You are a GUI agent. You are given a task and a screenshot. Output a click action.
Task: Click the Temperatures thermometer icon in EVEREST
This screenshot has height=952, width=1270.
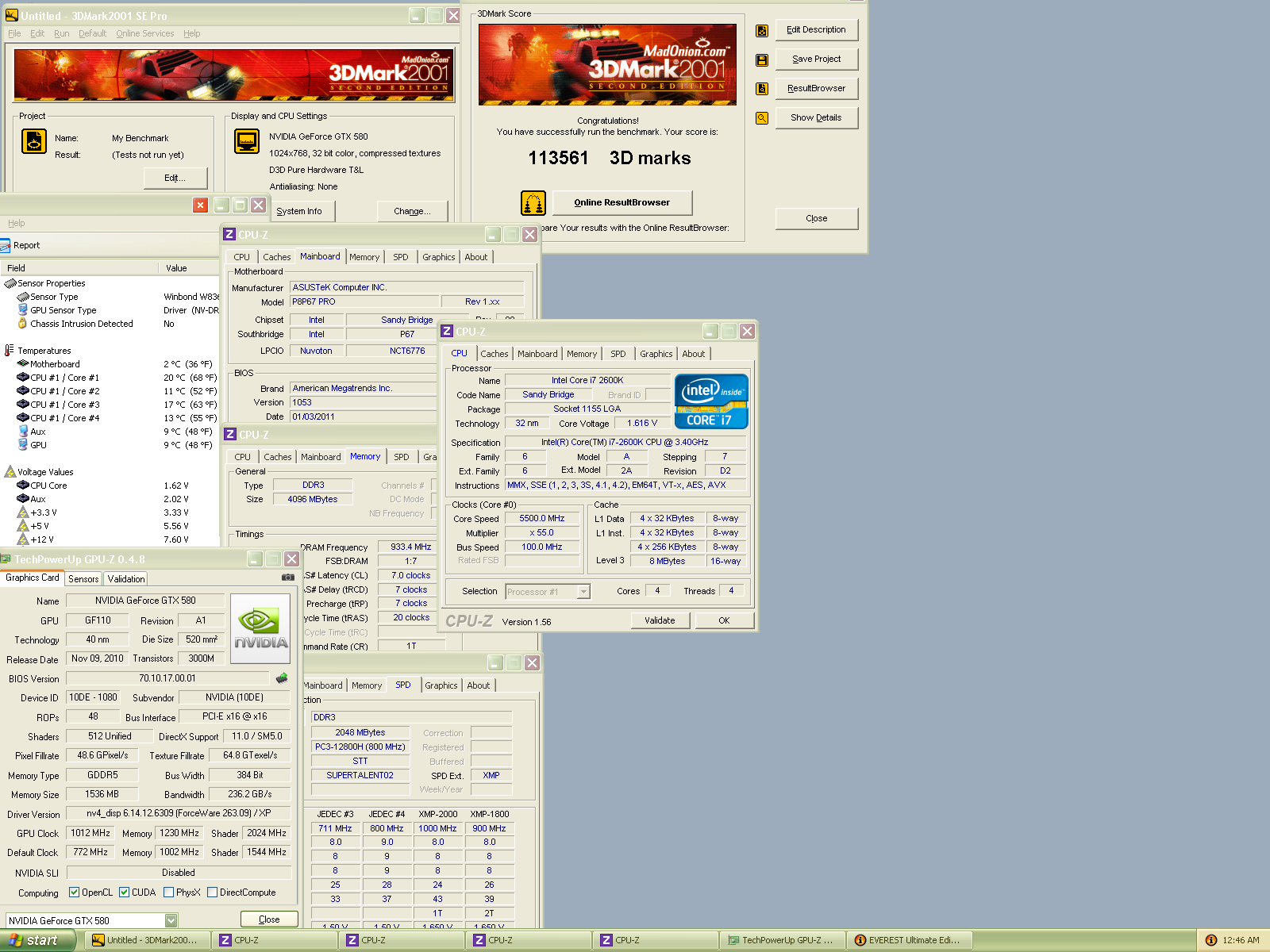pos(10,350)
